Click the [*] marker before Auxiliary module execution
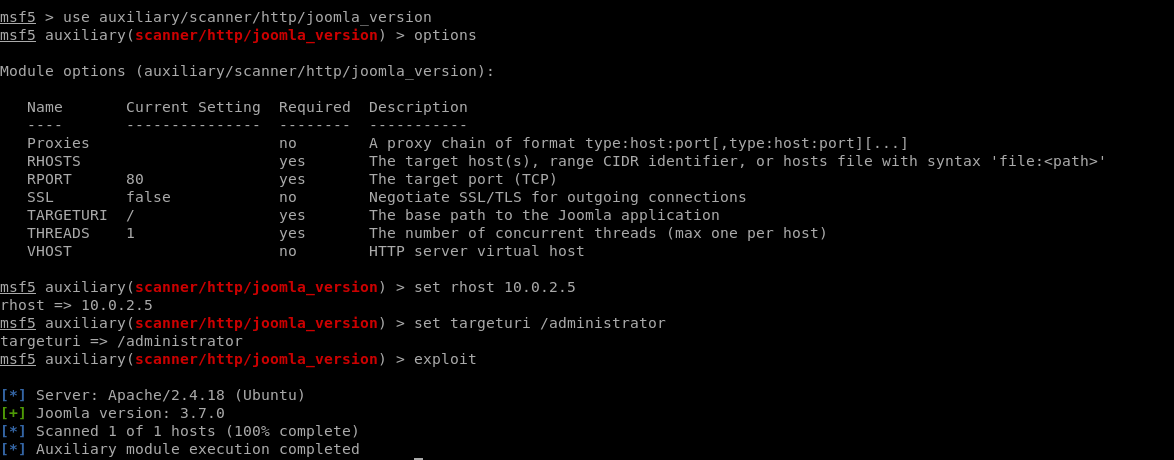Screen dimensions: 1174x460 click(x=13, y=450)
